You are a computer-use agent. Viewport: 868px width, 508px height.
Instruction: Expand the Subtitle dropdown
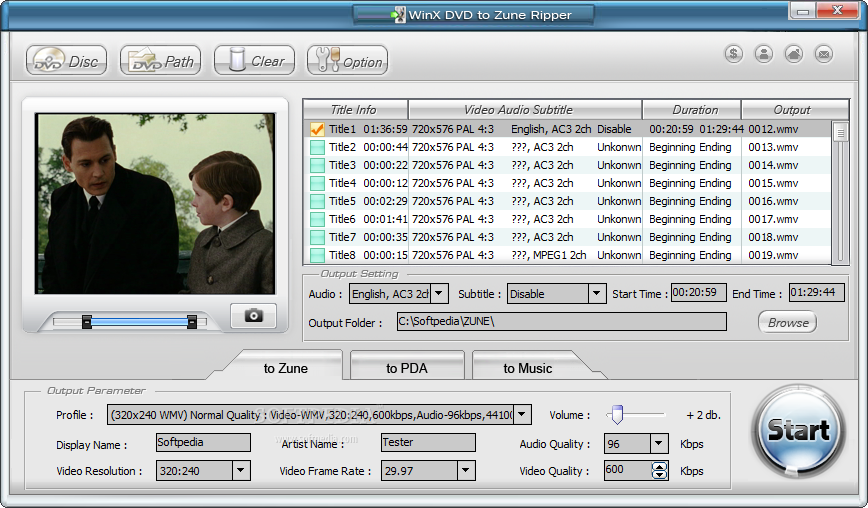[x=596, y=293]
